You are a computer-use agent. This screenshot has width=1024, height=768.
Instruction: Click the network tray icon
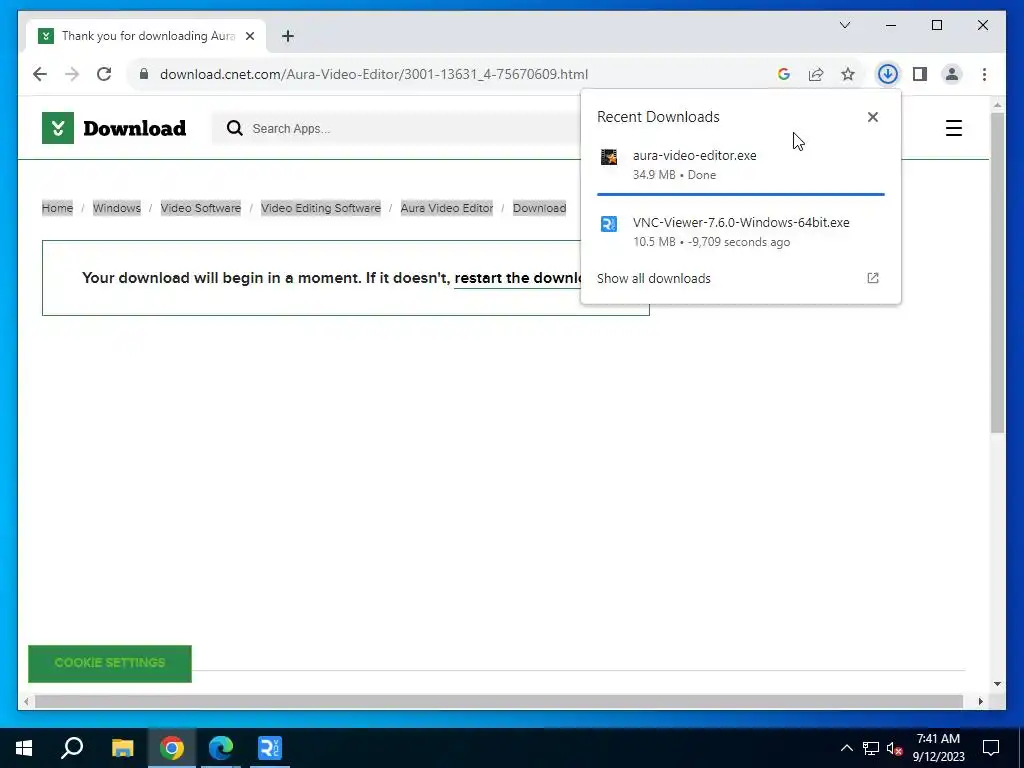[871, 748]
